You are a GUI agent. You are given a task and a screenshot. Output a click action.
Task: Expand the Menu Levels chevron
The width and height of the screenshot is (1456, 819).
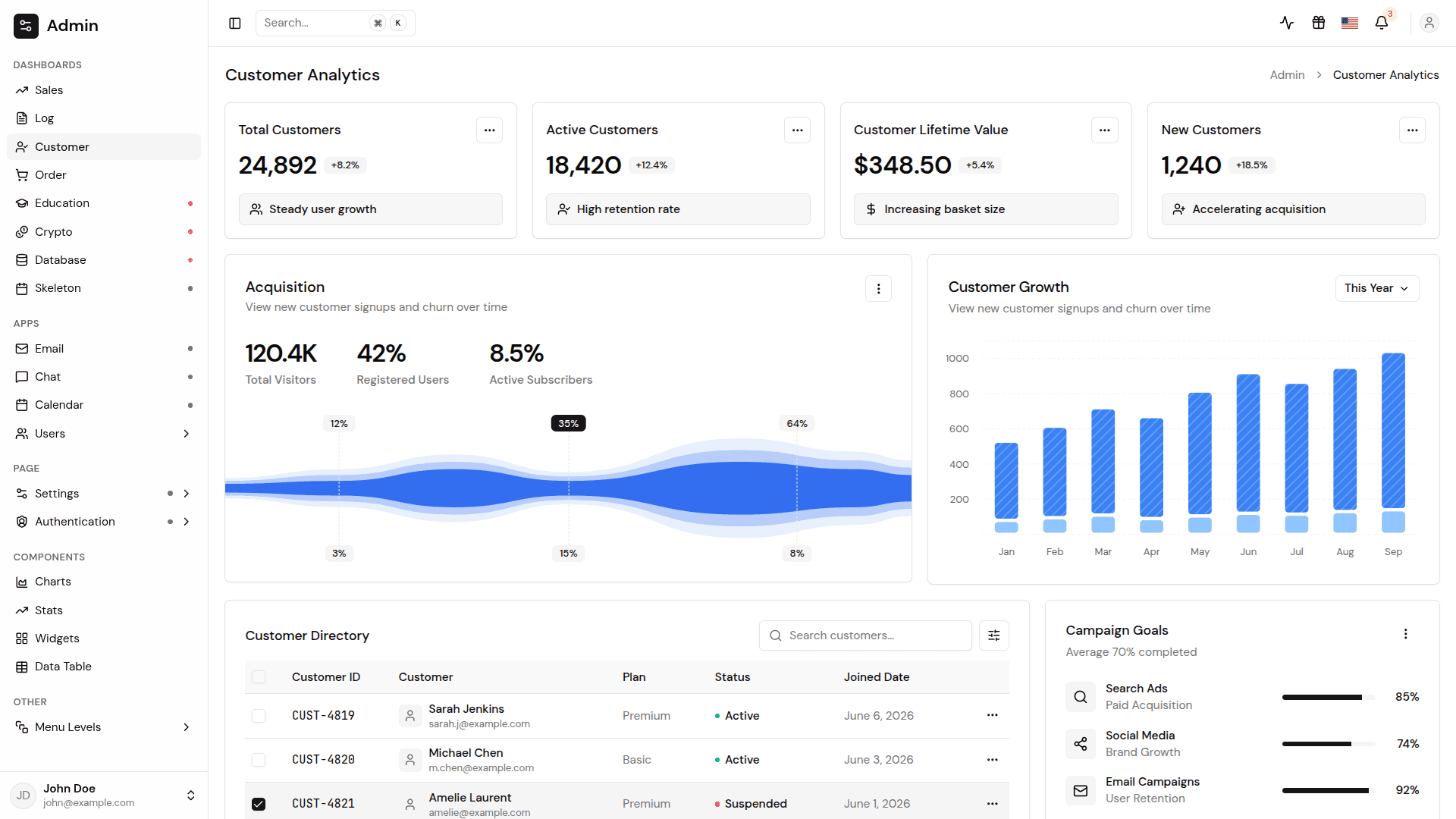[187, 727]
